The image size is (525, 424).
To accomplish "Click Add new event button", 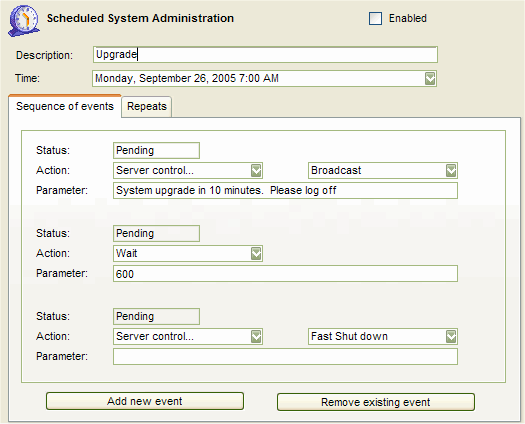I will (145, 401).
